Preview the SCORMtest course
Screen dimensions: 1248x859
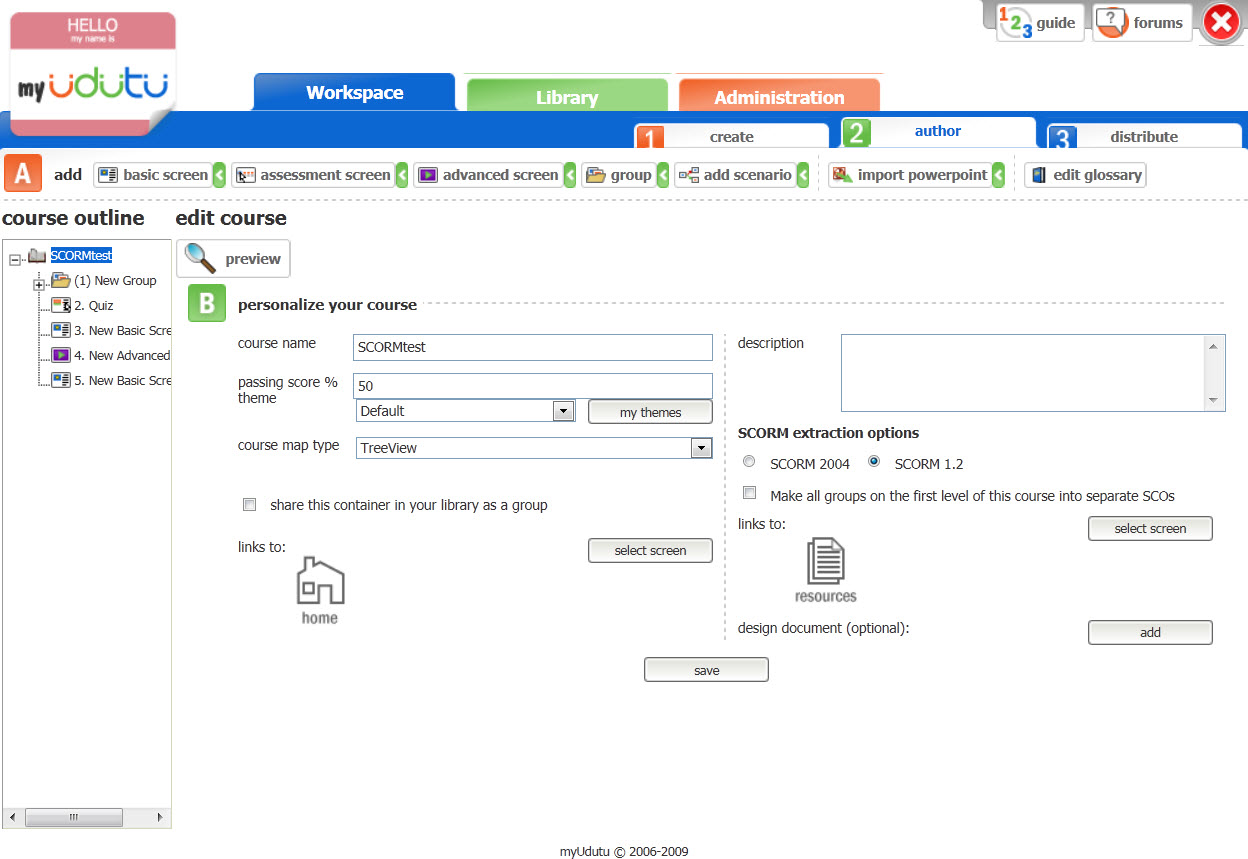[x=233, y=258]
